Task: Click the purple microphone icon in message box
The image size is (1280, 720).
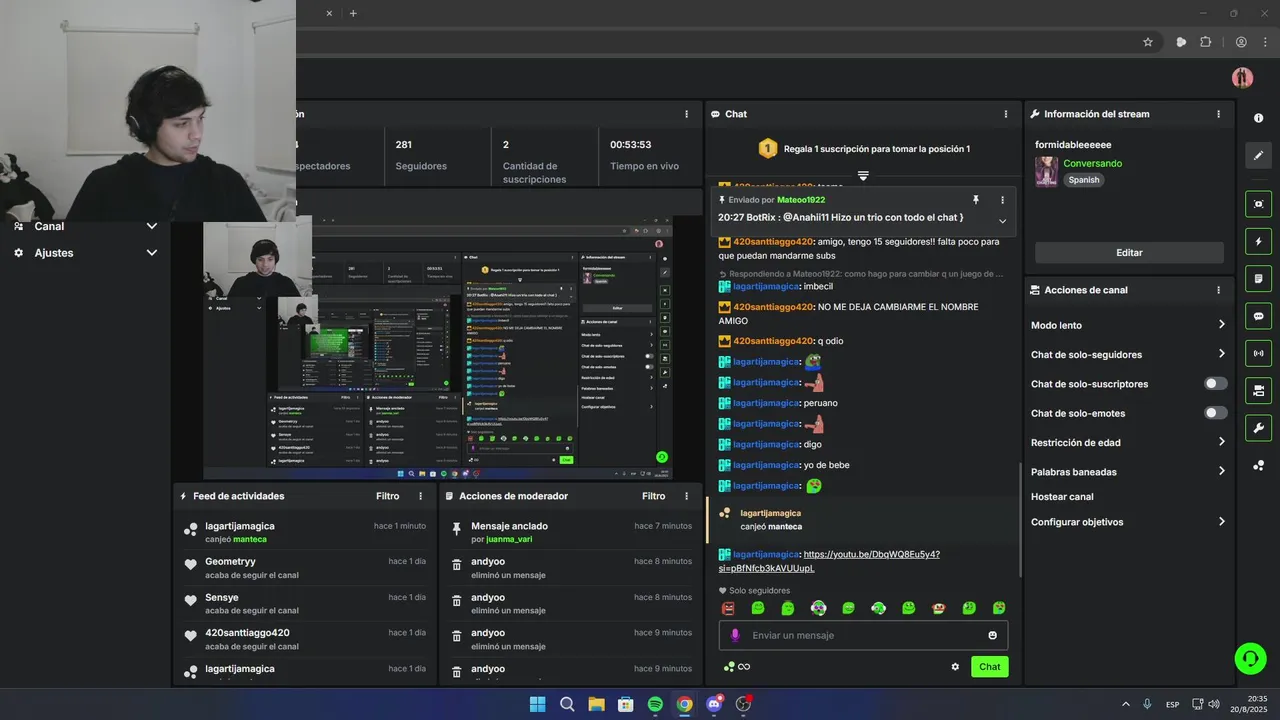Action: click(x=735, y=635)
